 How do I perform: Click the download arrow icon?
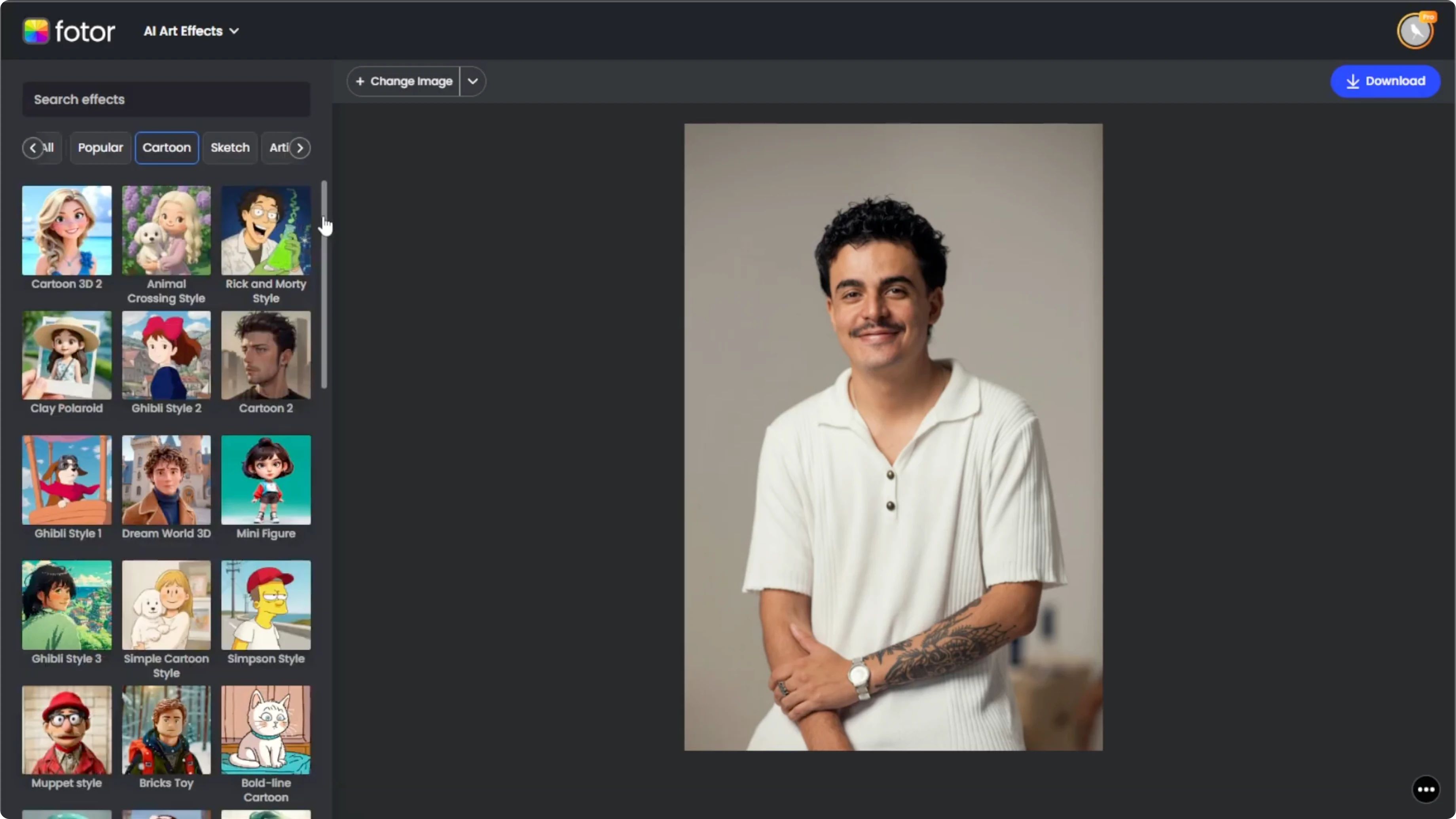pyautogui.click(x=1353, y=82)
